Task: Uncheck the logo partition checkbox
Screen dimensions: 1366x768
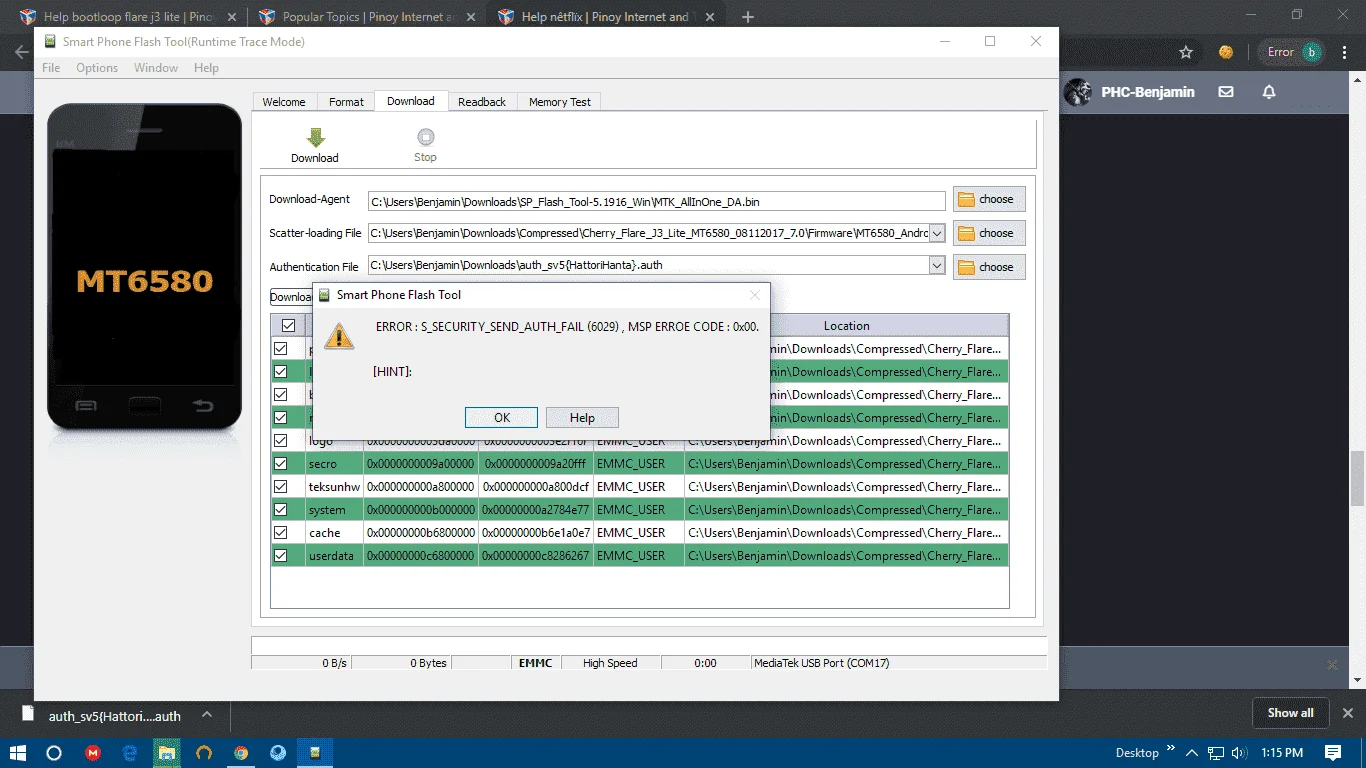Action: pyautogui.click(x=281, y=441)
